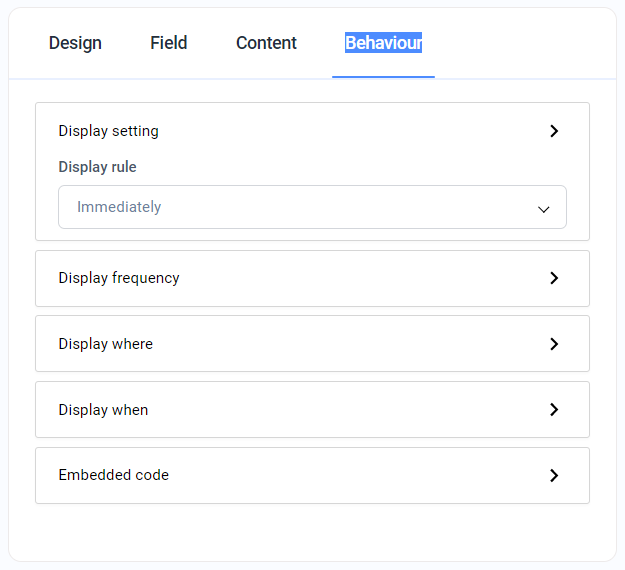
Task: Click the Display where chevron arrow
Action: coord(554,344)
